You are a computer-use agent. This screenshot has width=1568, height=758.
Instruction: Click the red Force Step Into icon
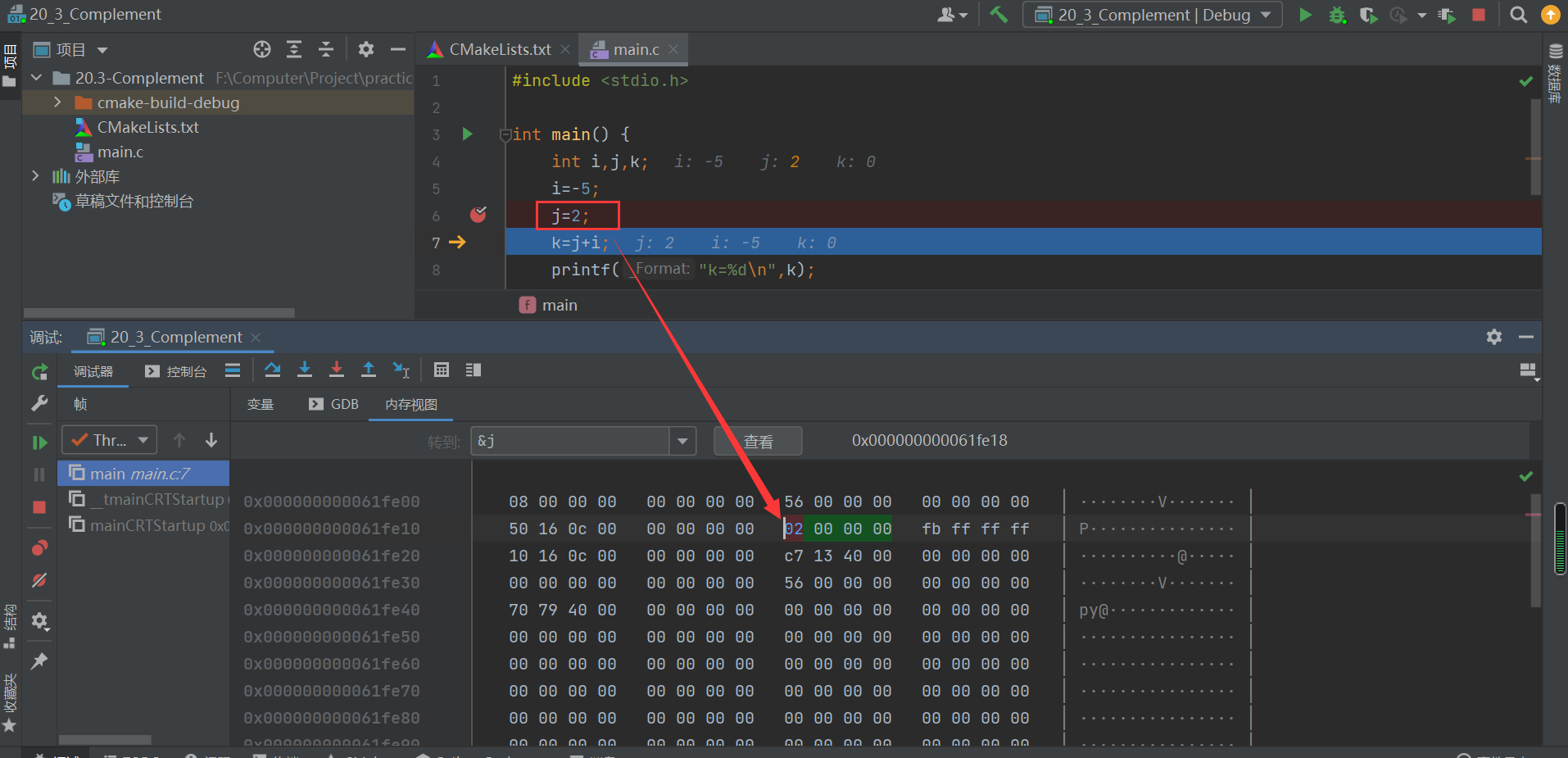pos(337,370)
